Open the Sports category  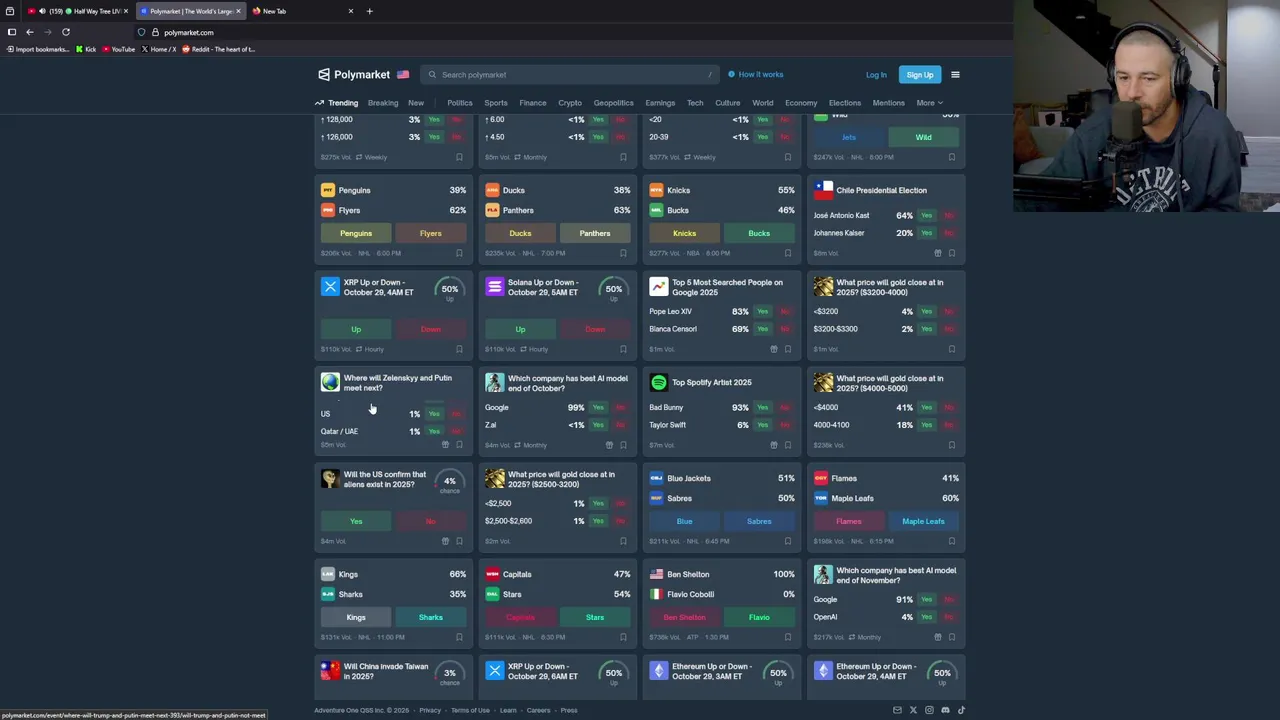pos(496,103)
